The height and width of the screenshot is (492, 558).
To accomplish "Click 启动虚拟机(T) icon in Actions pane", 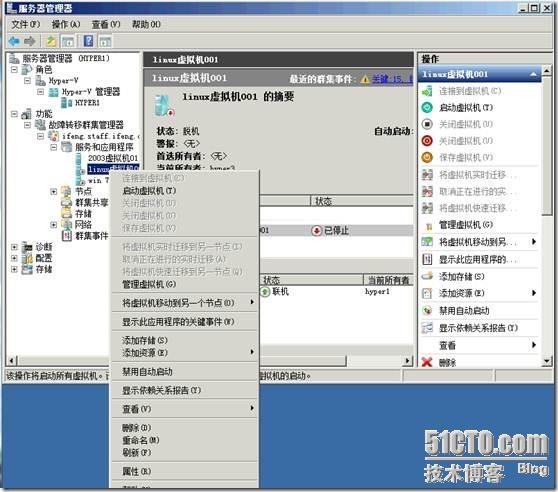I will click(x=427, y=107).
